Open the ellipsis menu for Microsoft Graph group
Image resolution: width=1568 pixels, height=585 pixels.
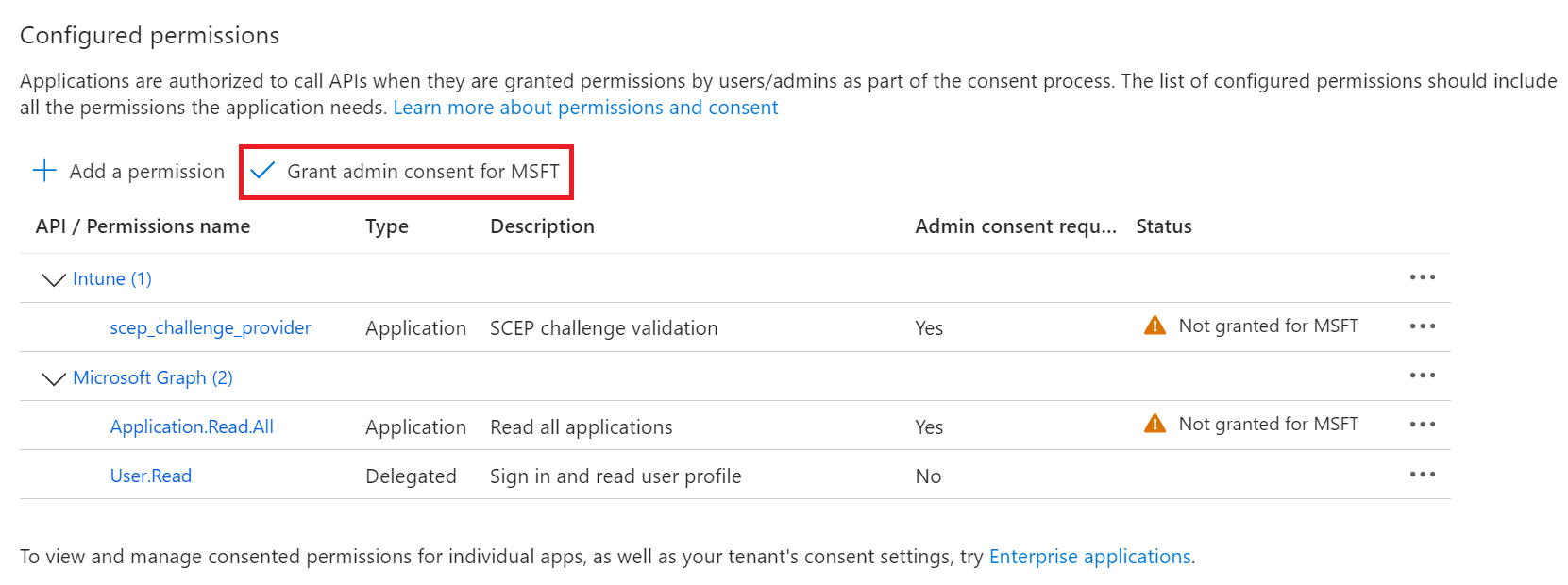1422,376
